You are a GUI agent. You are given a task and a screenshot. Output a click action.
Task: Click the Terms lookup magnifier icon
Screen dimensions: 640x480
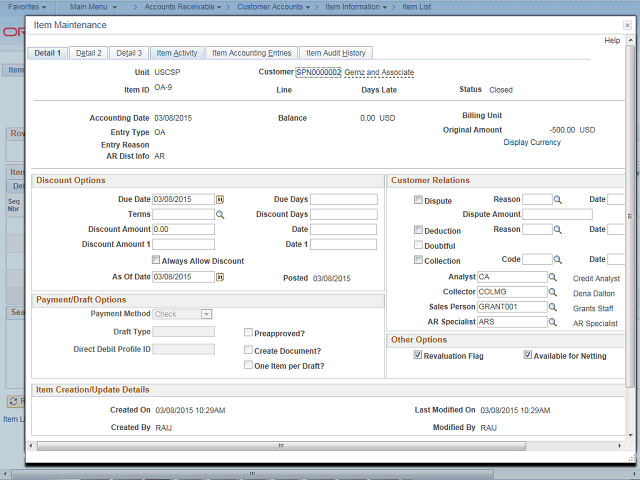point(220,215)
